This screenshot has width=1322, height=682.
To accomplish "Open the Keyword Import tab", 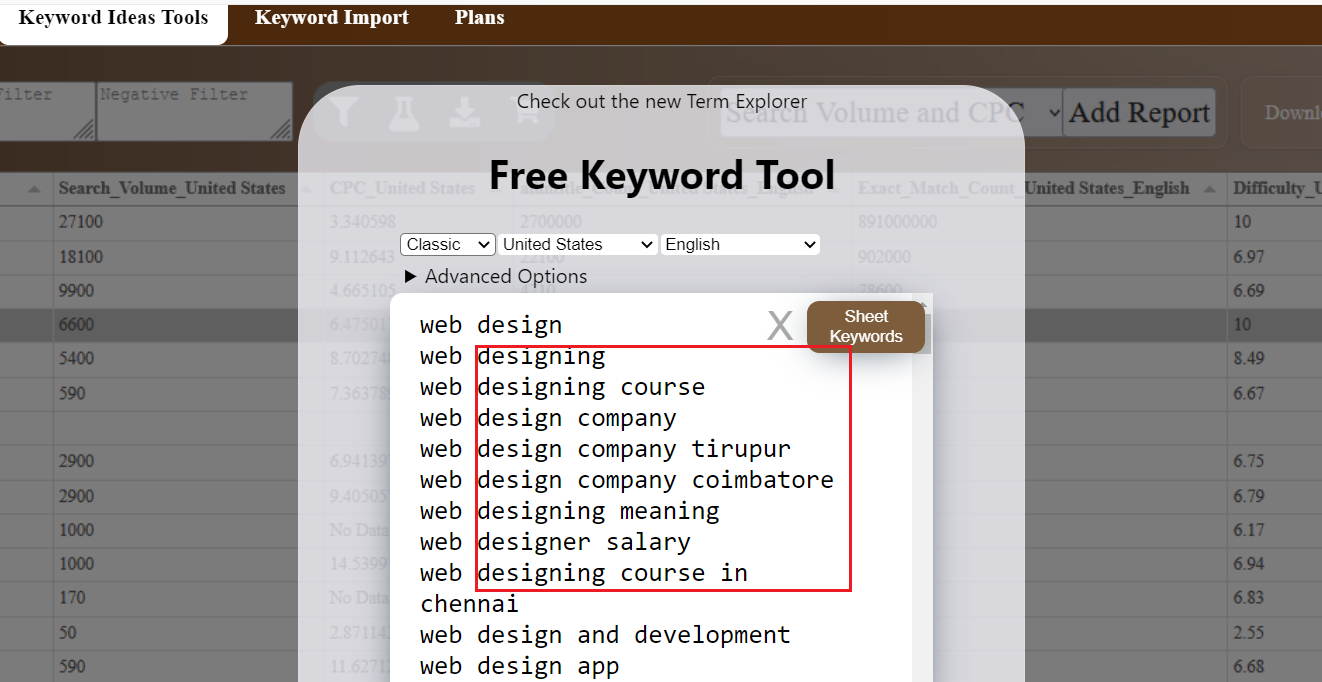I will 331,18.
